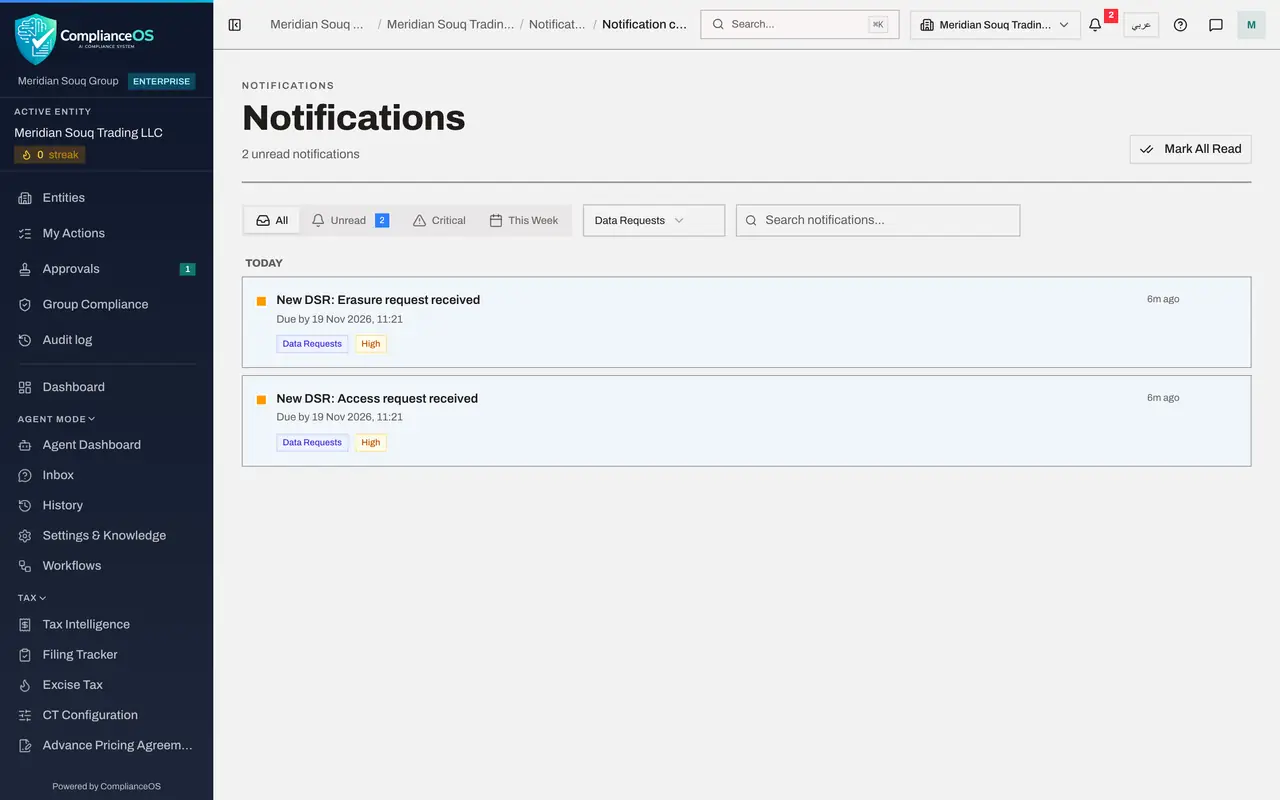The image size is (1280, 800).
Task: Collapse the AGENT MODE section
Action: (56, 419)
